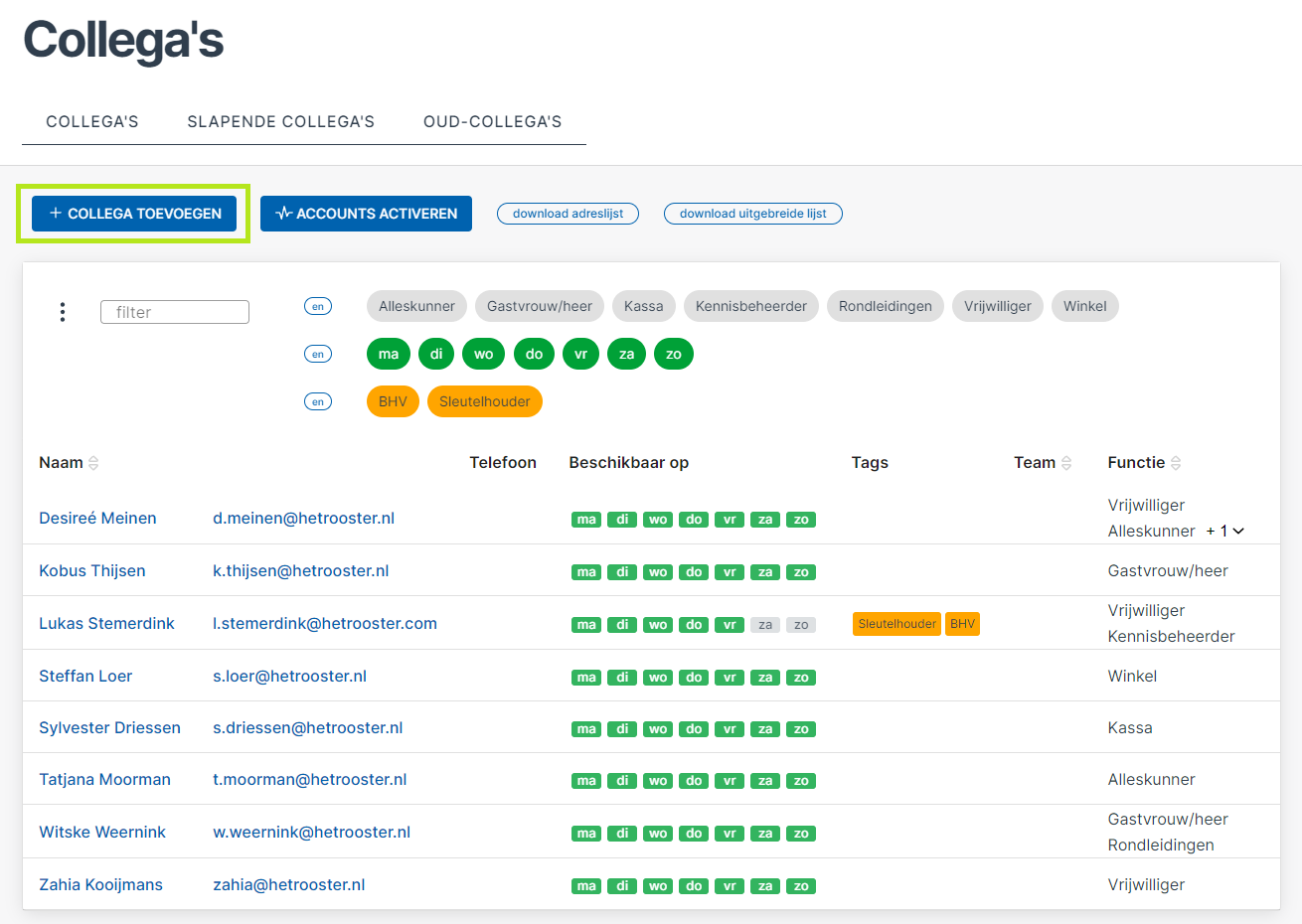Toggle the 'wo' day filter circle

point(484,354)
